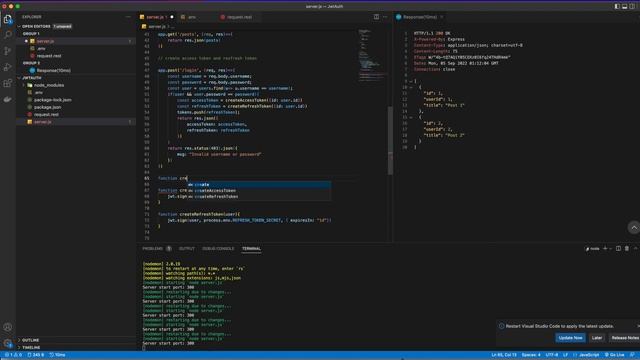Open the Docker view in activity bar
The width and height of the screenshot is (640, 360).
(8, 99)
